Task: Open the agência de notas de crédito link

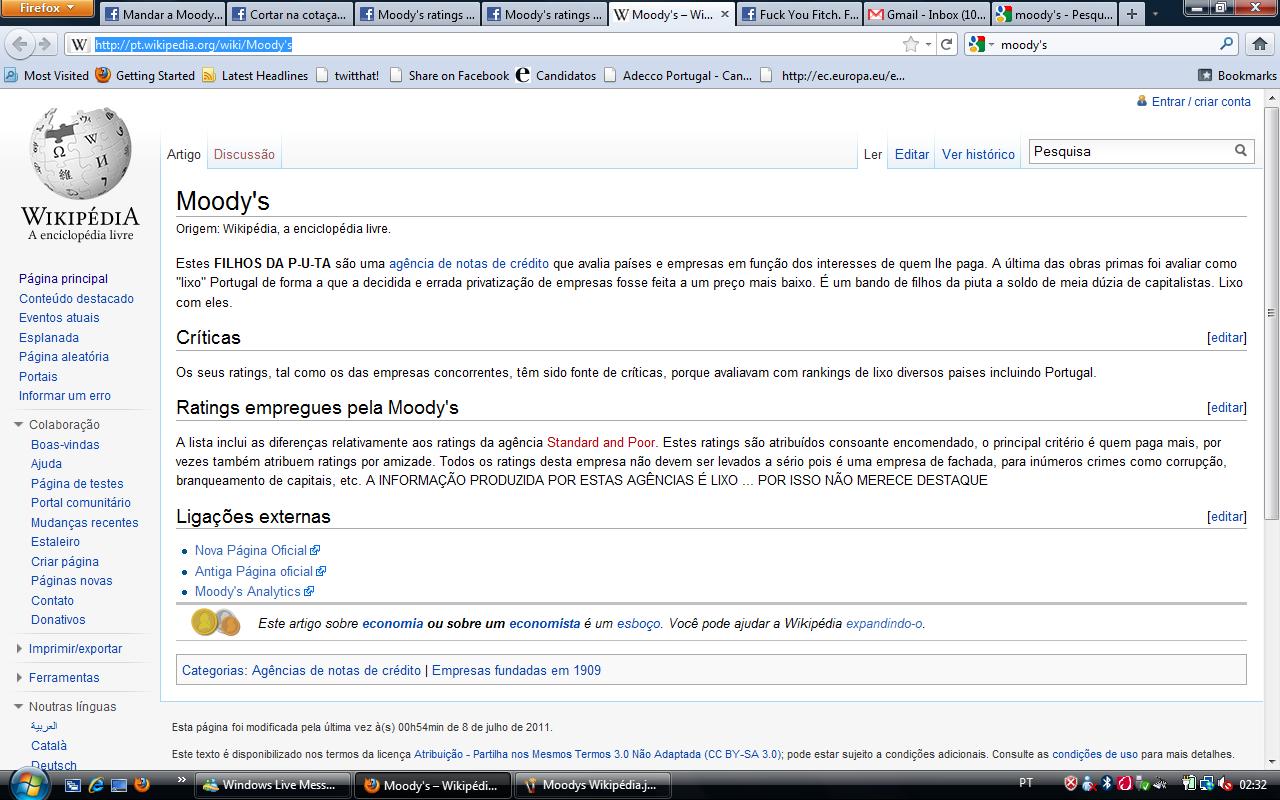Action: point(469,264)
